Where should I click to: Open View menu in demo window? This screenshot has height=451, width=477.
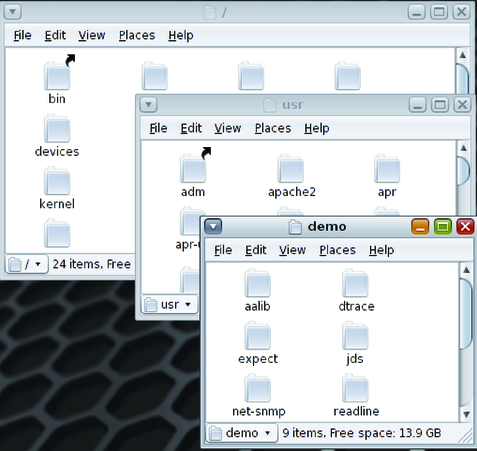pos(292,250)
